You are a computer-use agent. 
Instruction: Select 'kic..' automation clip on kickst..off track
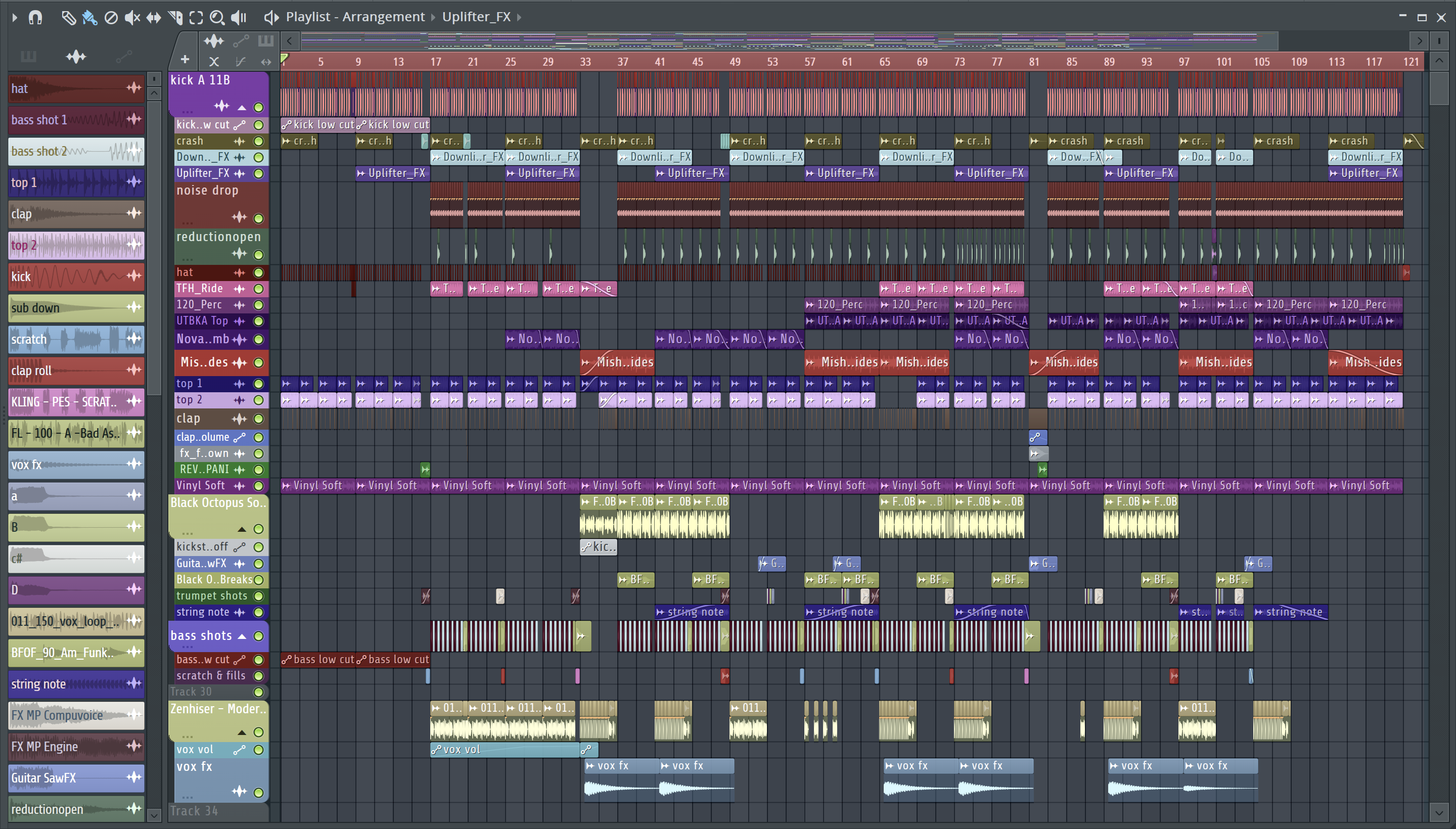598,548
